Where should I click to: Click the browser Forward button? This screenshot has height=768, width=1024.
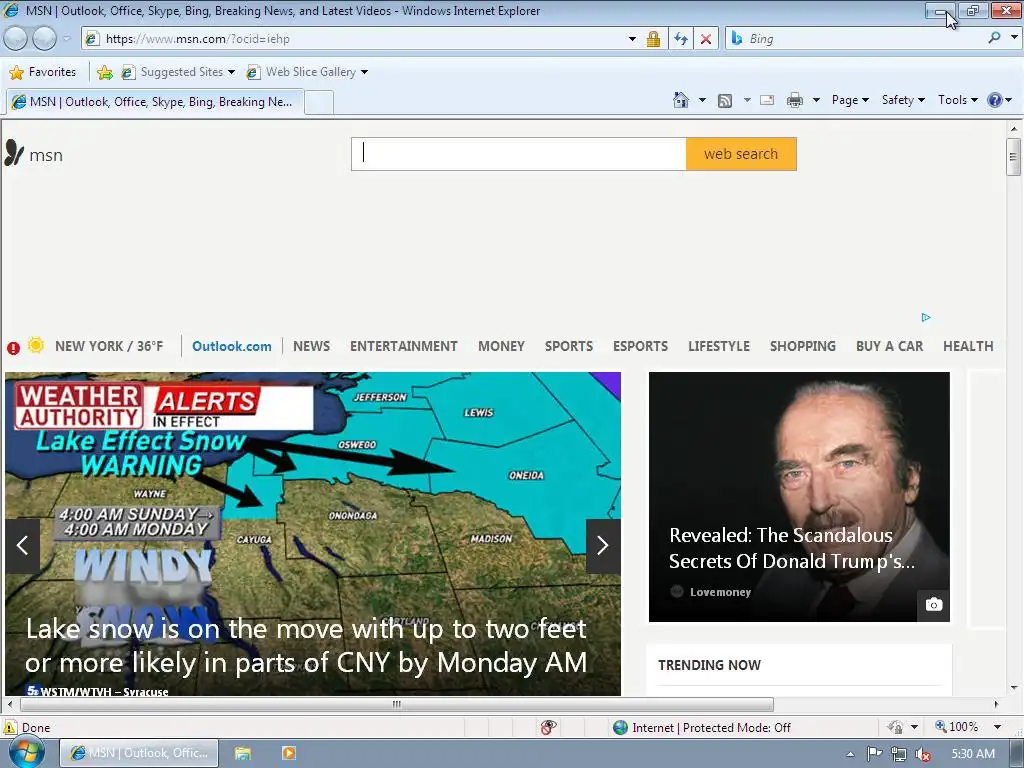(x=44, y=39)
